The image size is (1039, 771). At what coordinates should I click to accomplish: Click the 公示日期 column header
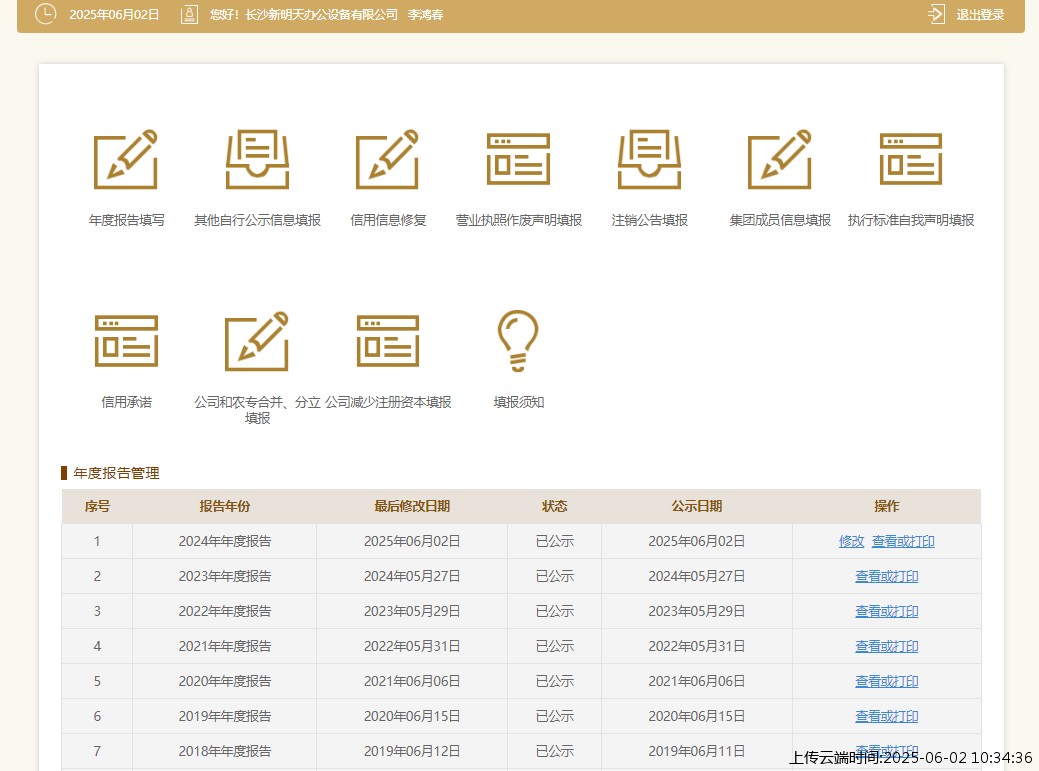pyautogui.click(x=696, y=506)
